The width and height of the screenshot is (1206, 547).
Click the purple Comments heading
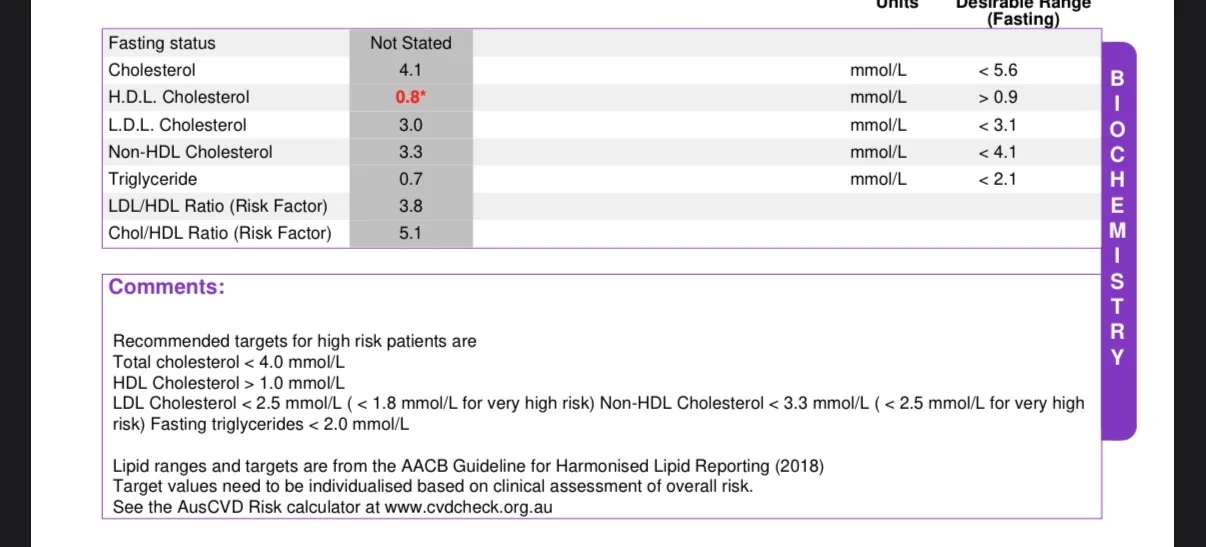(x=166, y=287)
